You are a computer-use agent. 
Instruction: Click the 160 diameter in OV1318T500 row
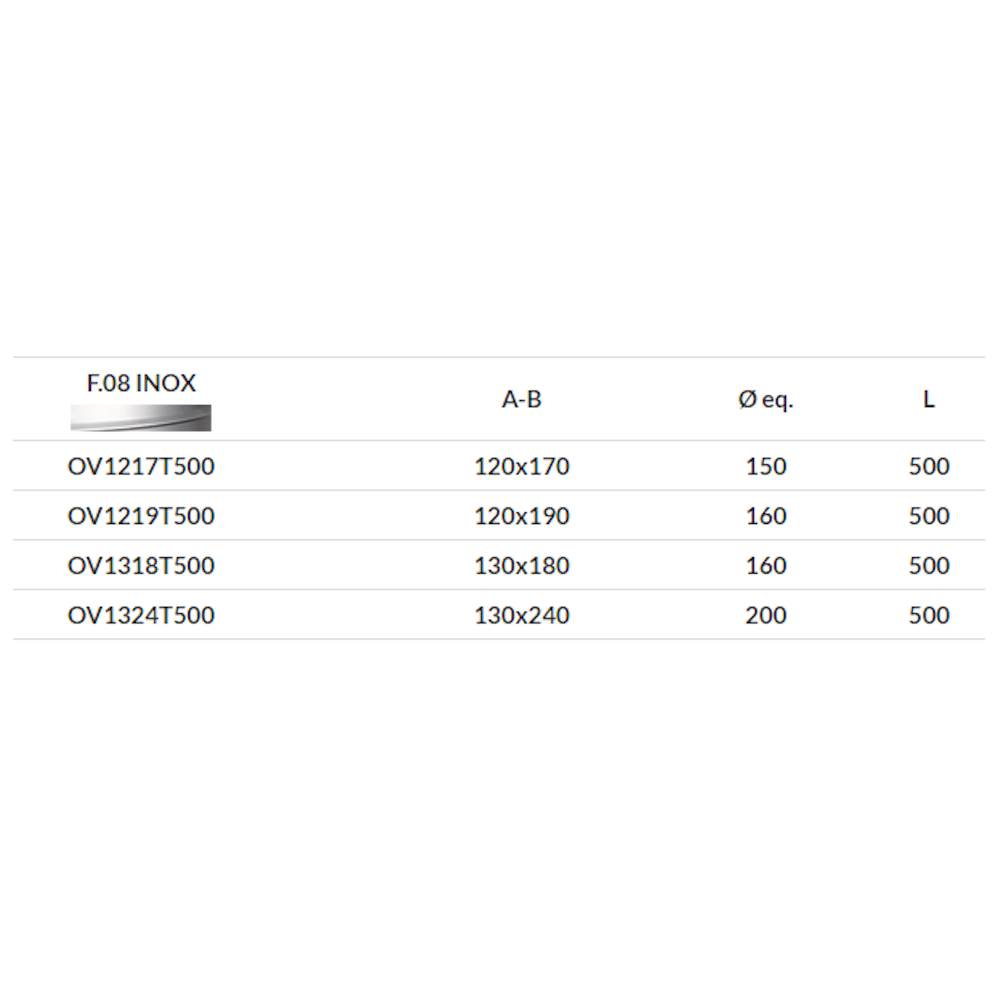(x=766, y=566)
